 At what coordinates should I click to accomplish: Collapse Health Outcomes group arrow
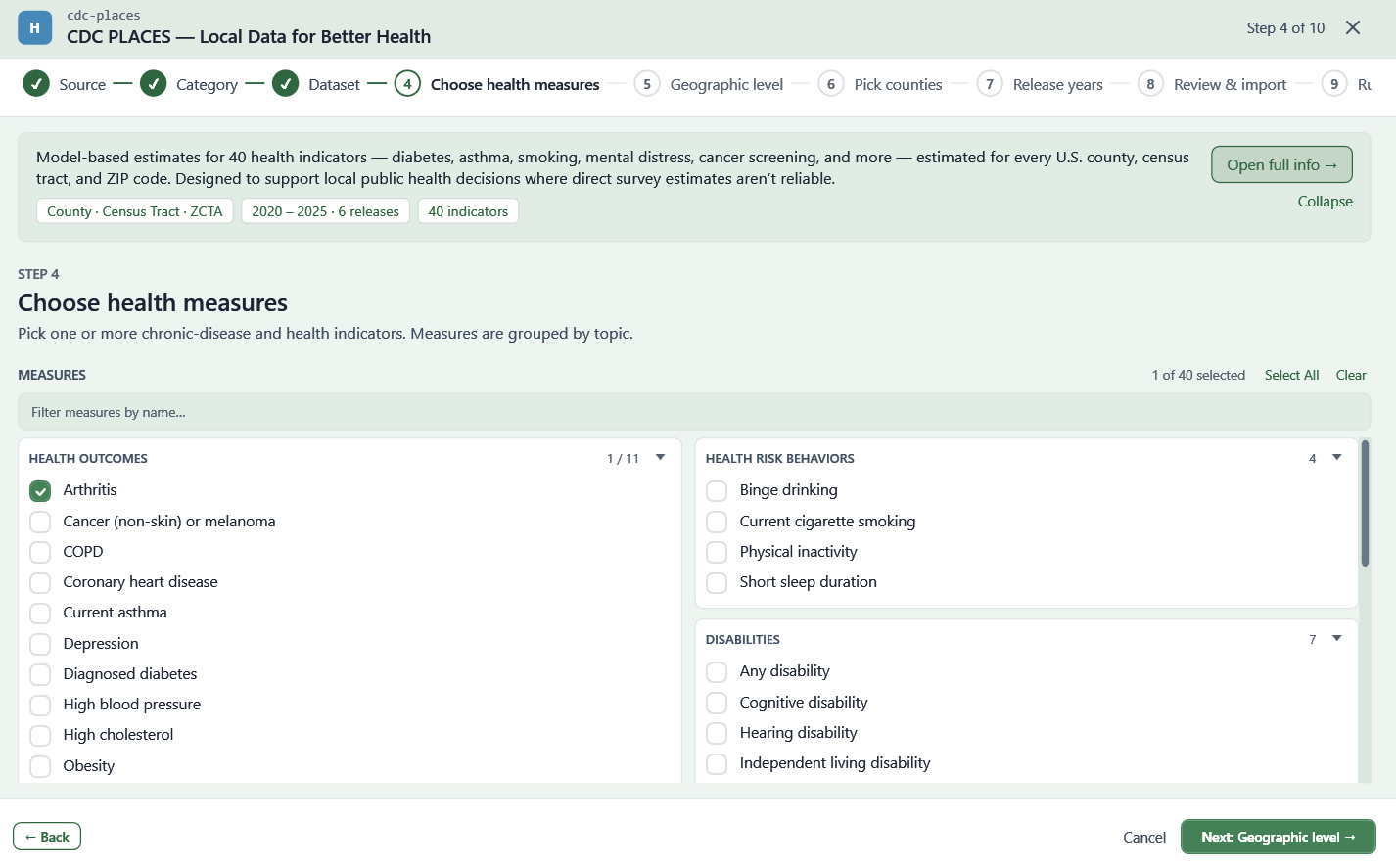coord(661,458)
